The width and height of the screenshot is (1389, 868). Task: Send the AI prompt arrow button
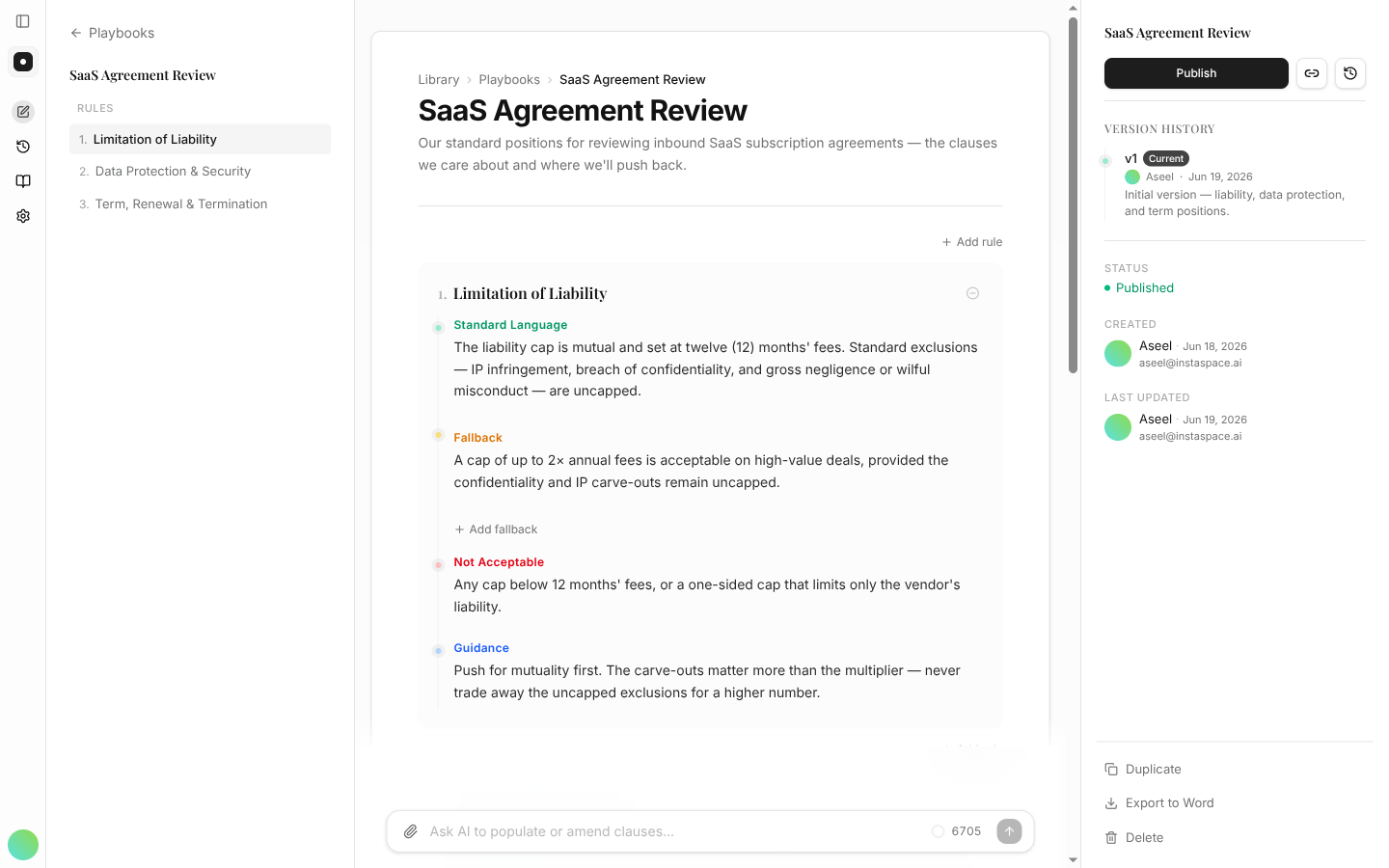coord(1009,831)
